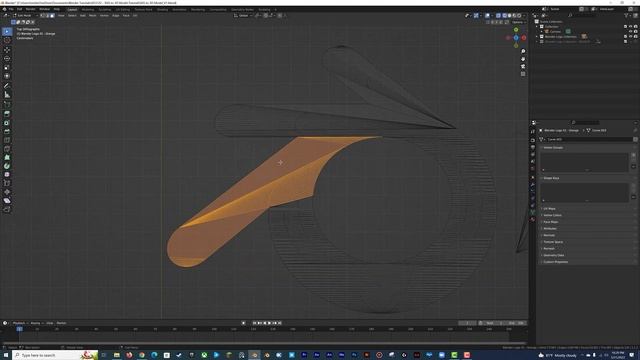Click play animation button
Image resolution: width=640 pixels, height=360 pixels.
click(x=269, y=323)
